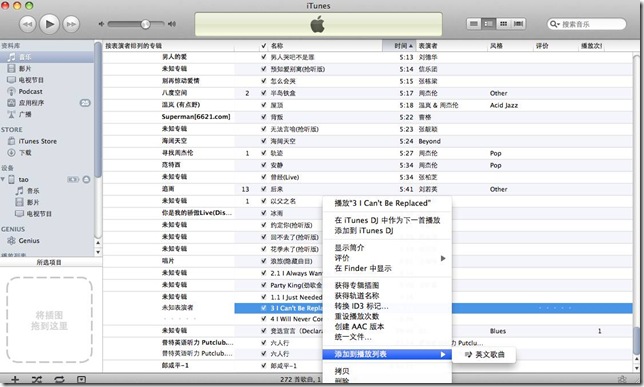644x387 pixels.
Task: Click sidebar scroll down arrow
Action: [98, 251]
